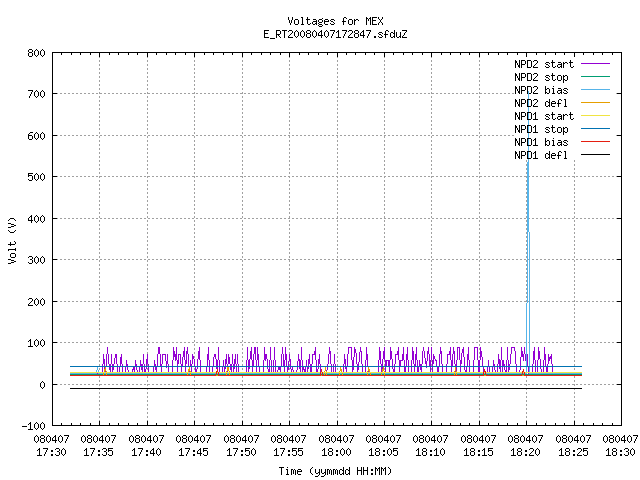Click the 100 y-axis tick label
This screenshot has height=480, width=640.
coord(36,343)
